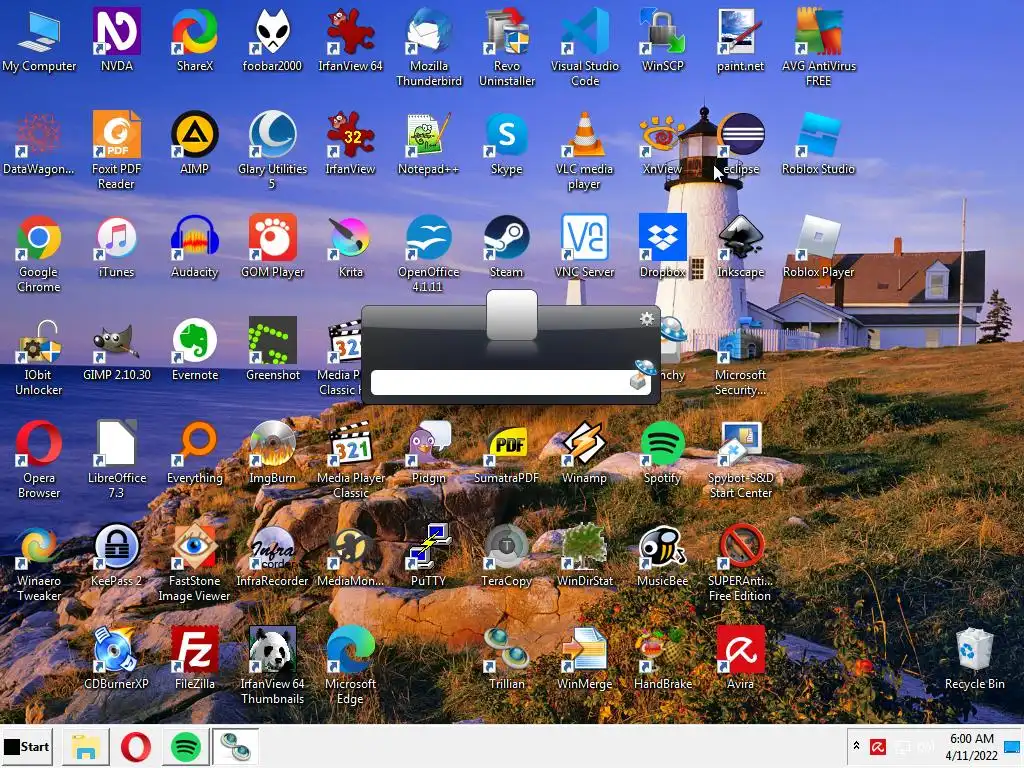Click the Skype desktop shortcut
1024x768 pixels.
[507, 142]
